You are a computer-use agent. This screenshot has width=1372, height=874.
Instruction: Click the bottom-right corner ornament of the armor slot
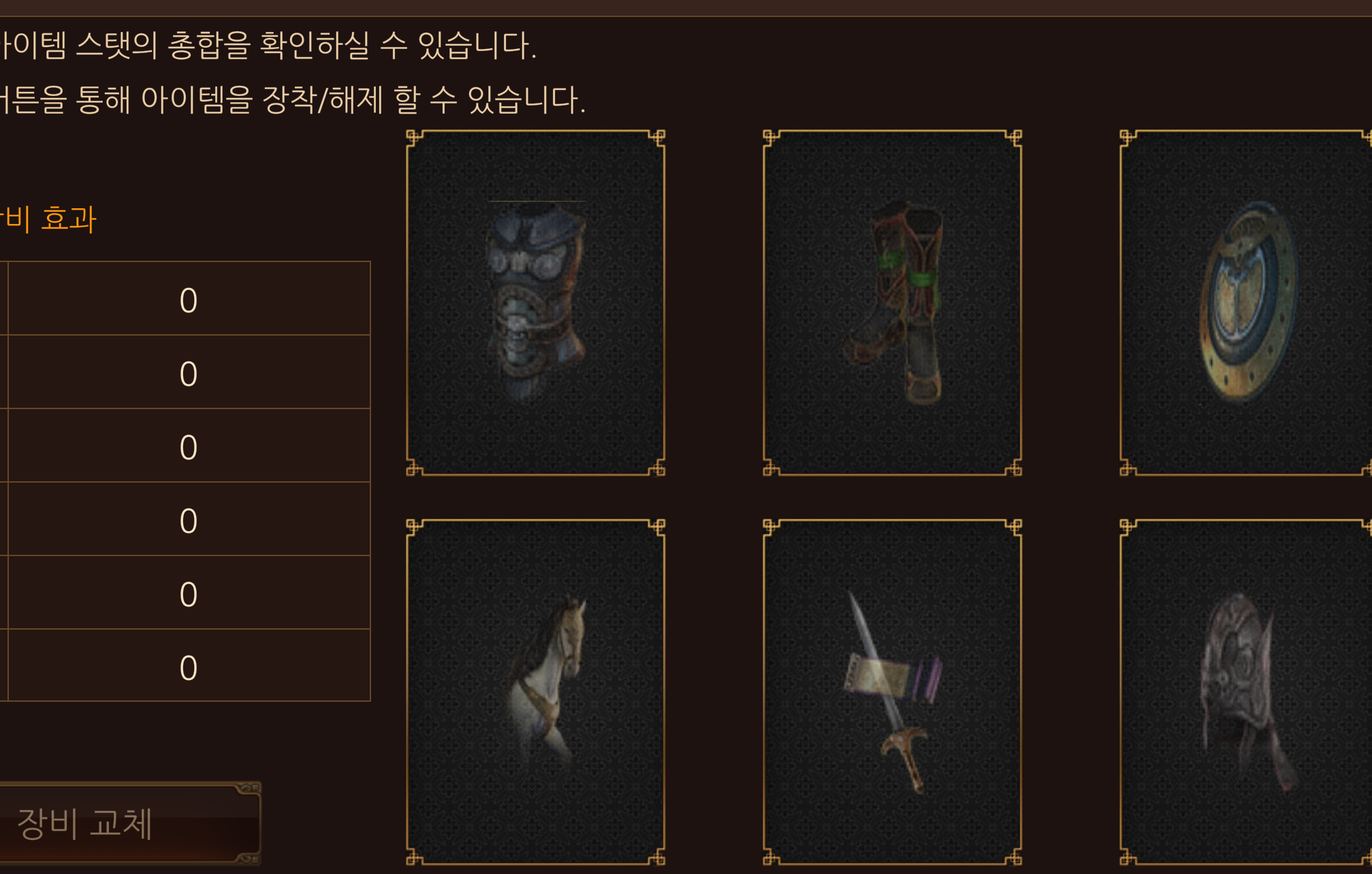pos(656,468)
